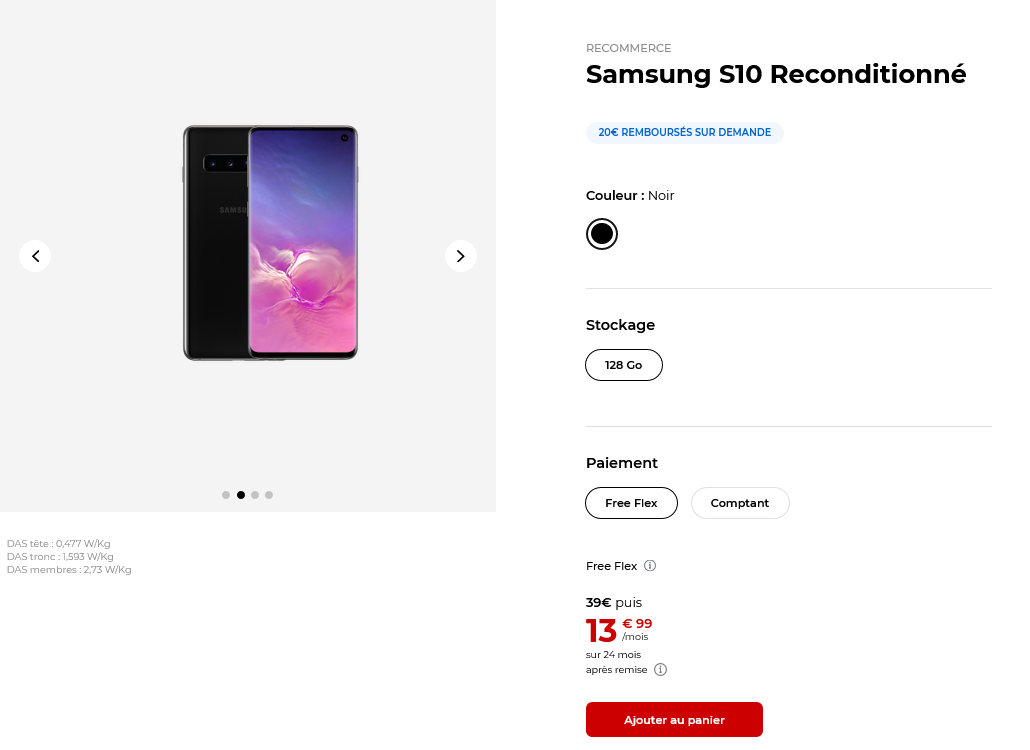
Task: Switch payment to Comptant
Action: pos(740,503)
